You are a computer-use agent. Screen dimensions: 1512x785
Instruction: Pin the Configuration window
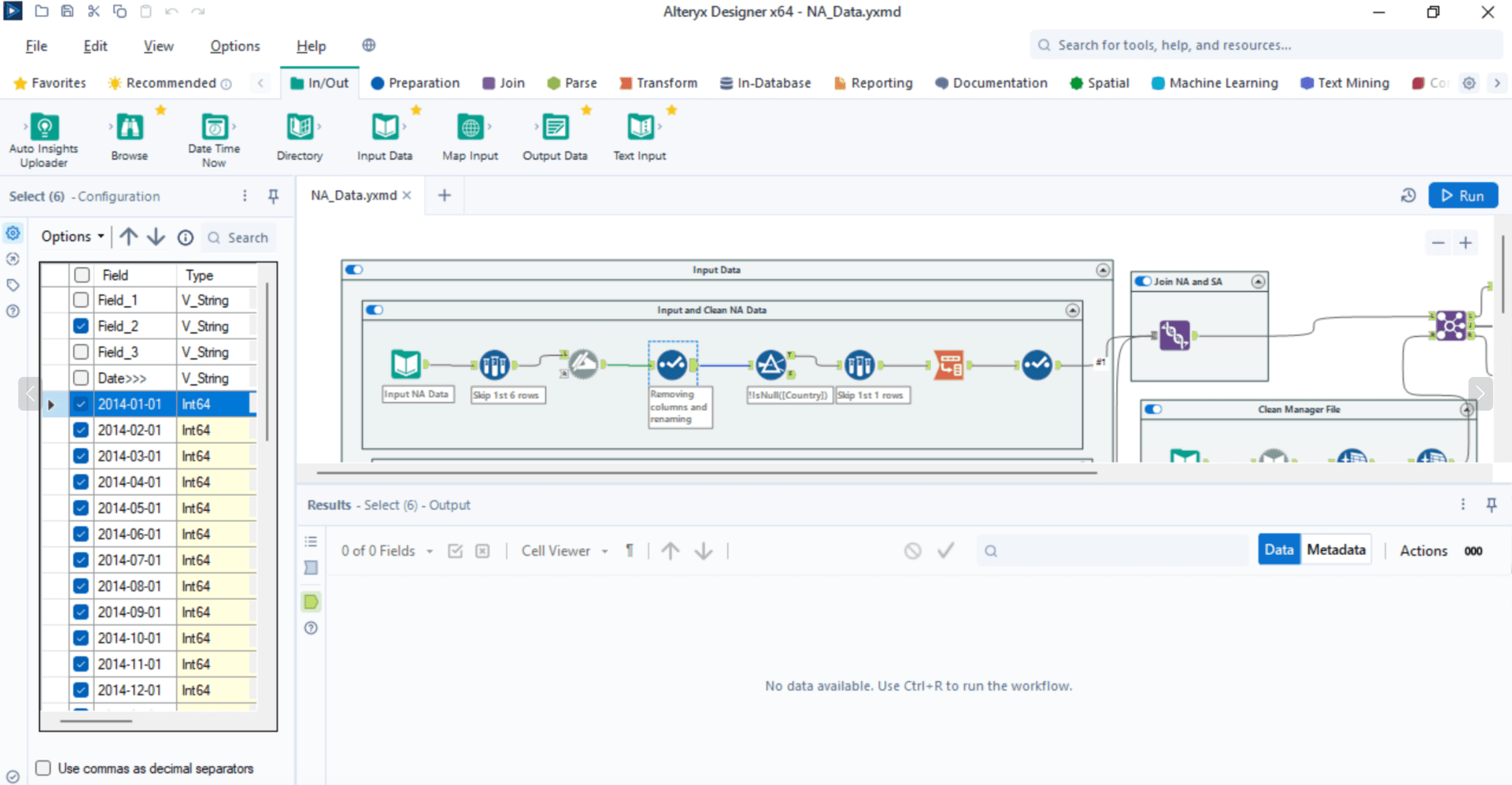click(274, 196)
